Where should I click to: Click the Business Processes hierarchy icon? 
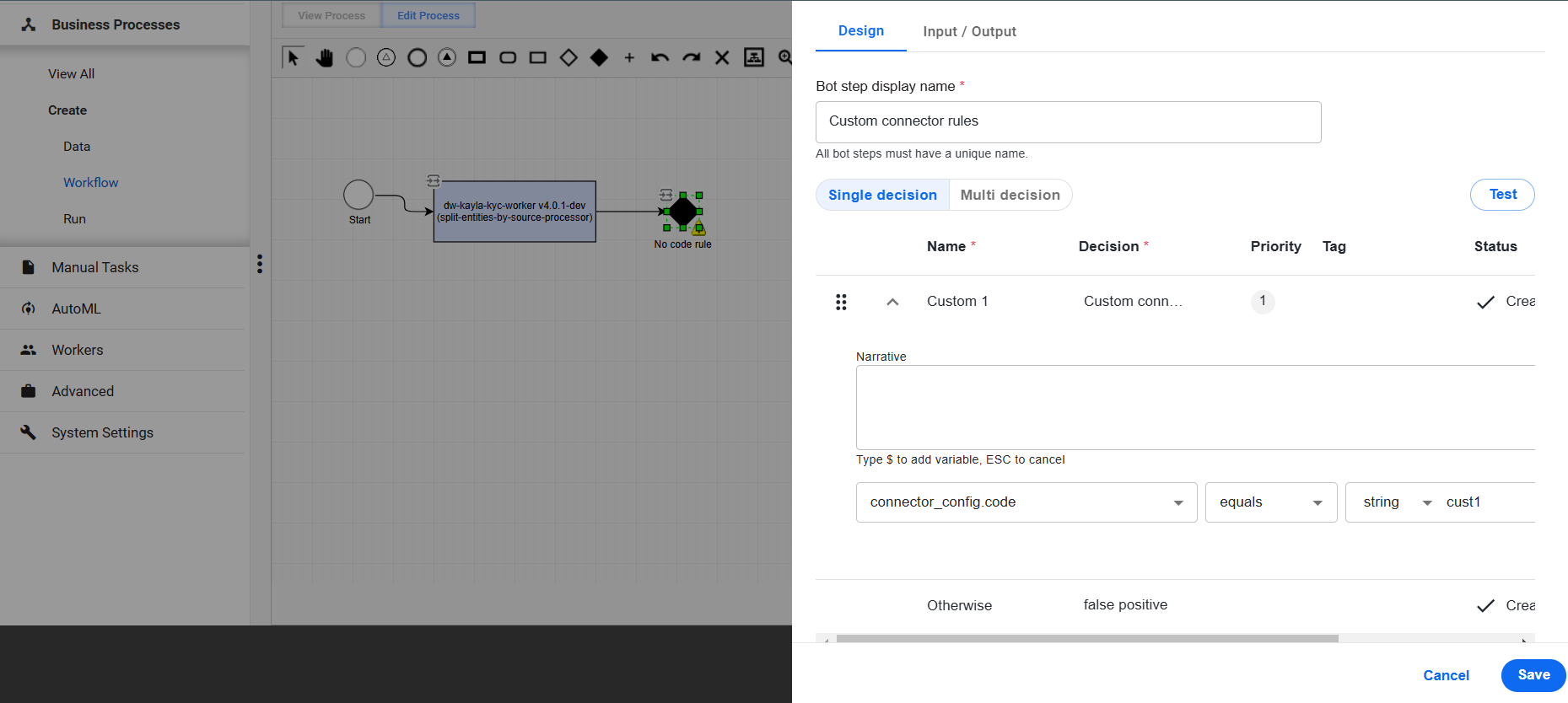tap(29, 24)
